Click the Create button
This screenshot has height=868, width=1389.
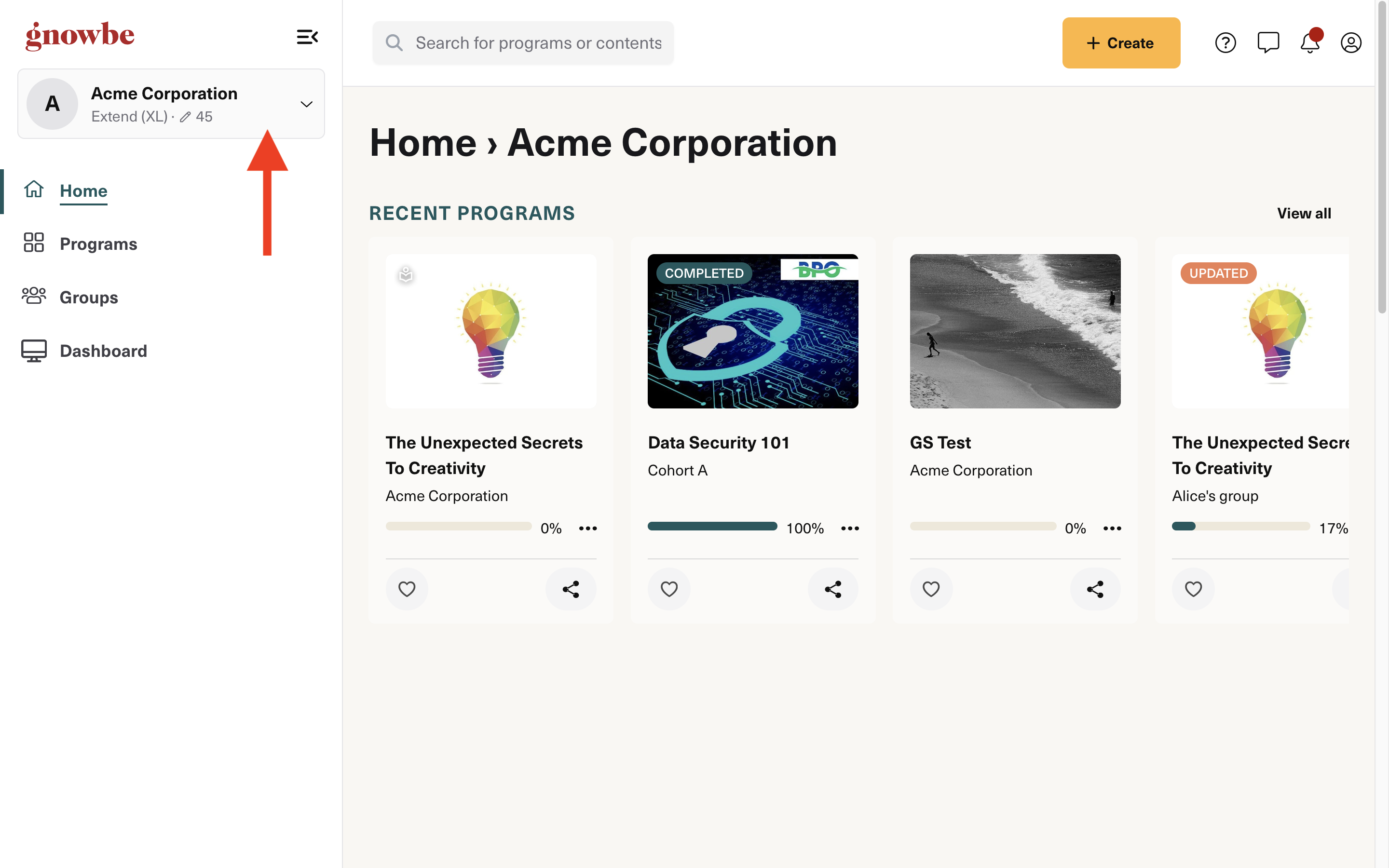pyautogui.click(x=1120, y=43)
